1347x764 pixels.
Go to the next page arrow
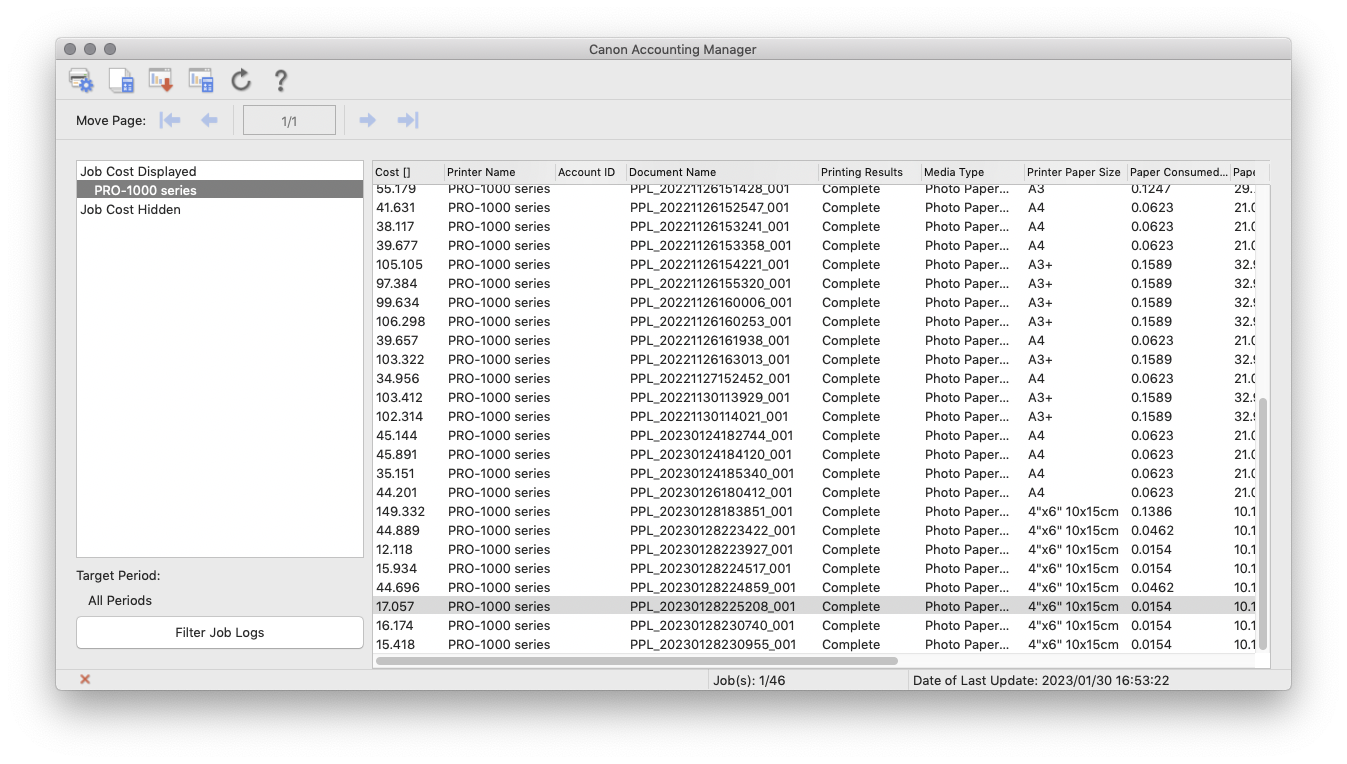pos(367,120)
